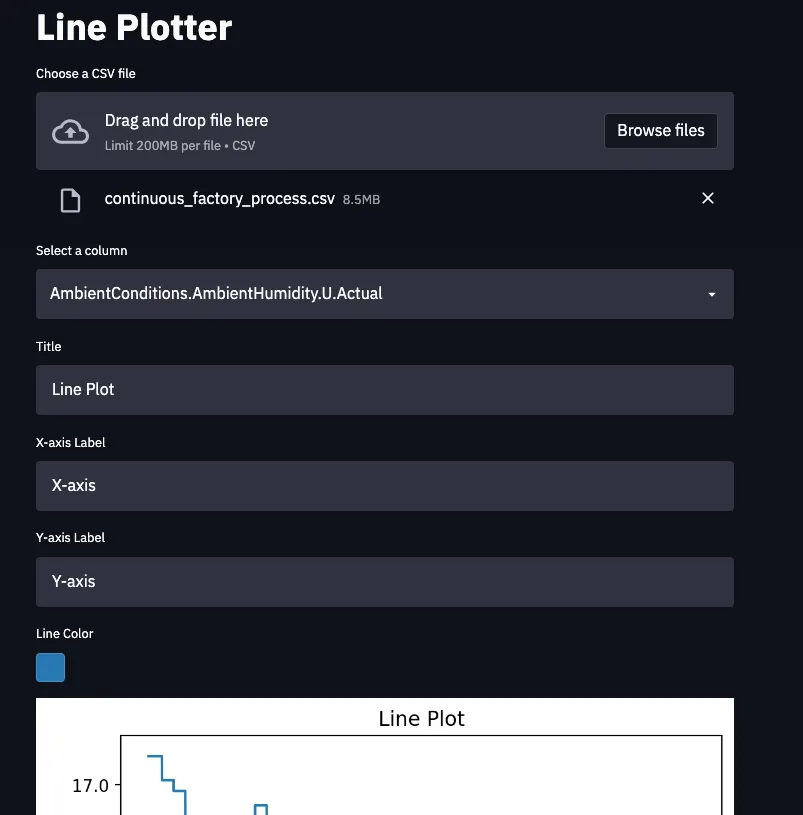Click the X to remove the uploaded CSV

708,198
